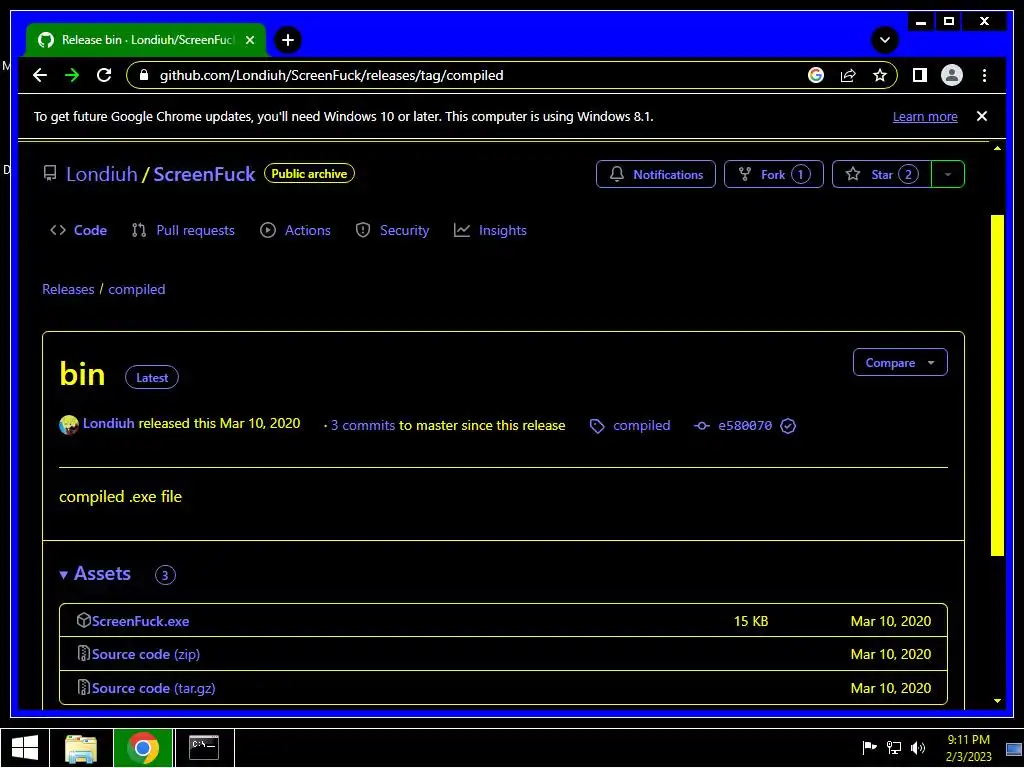The width and height of the screenshot is (1024, 768).
Task: Open the Action Center flag icon
Action: 869,748
